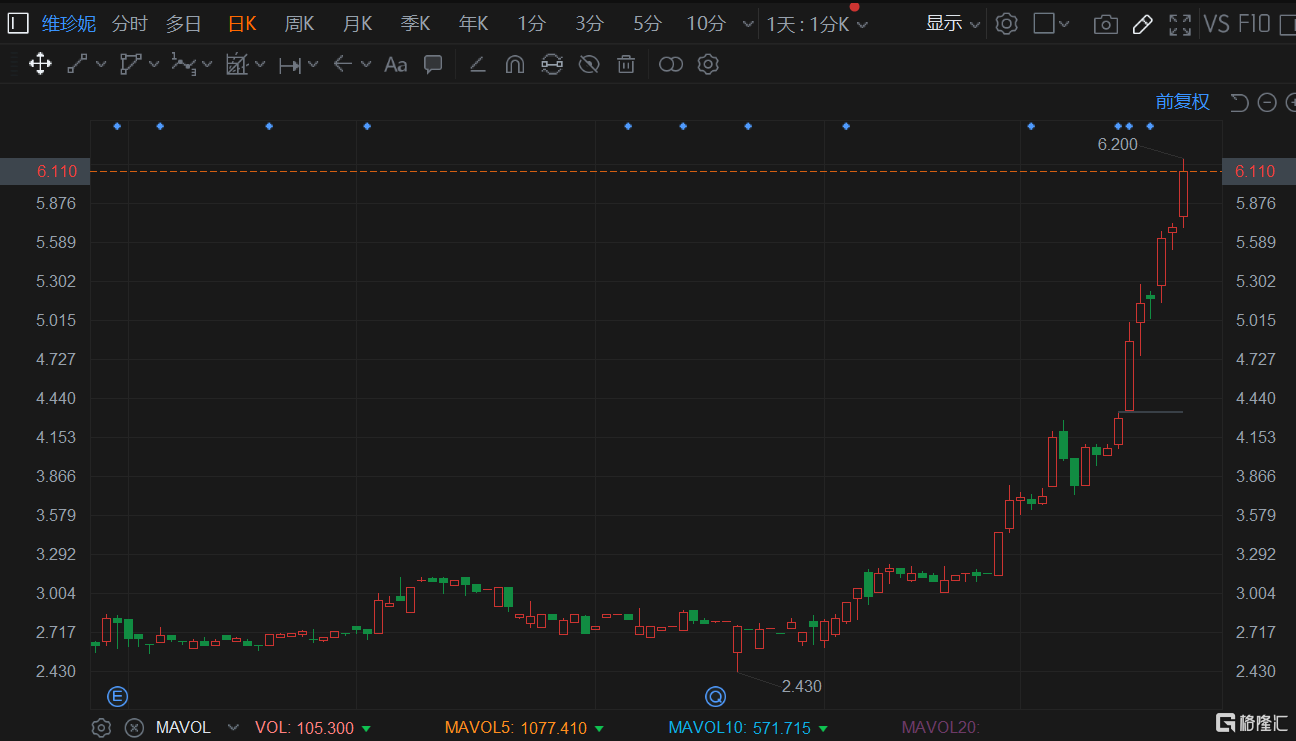Click the undo arrow icon above chart
1296x741 pixels.
click(1240, 102)
